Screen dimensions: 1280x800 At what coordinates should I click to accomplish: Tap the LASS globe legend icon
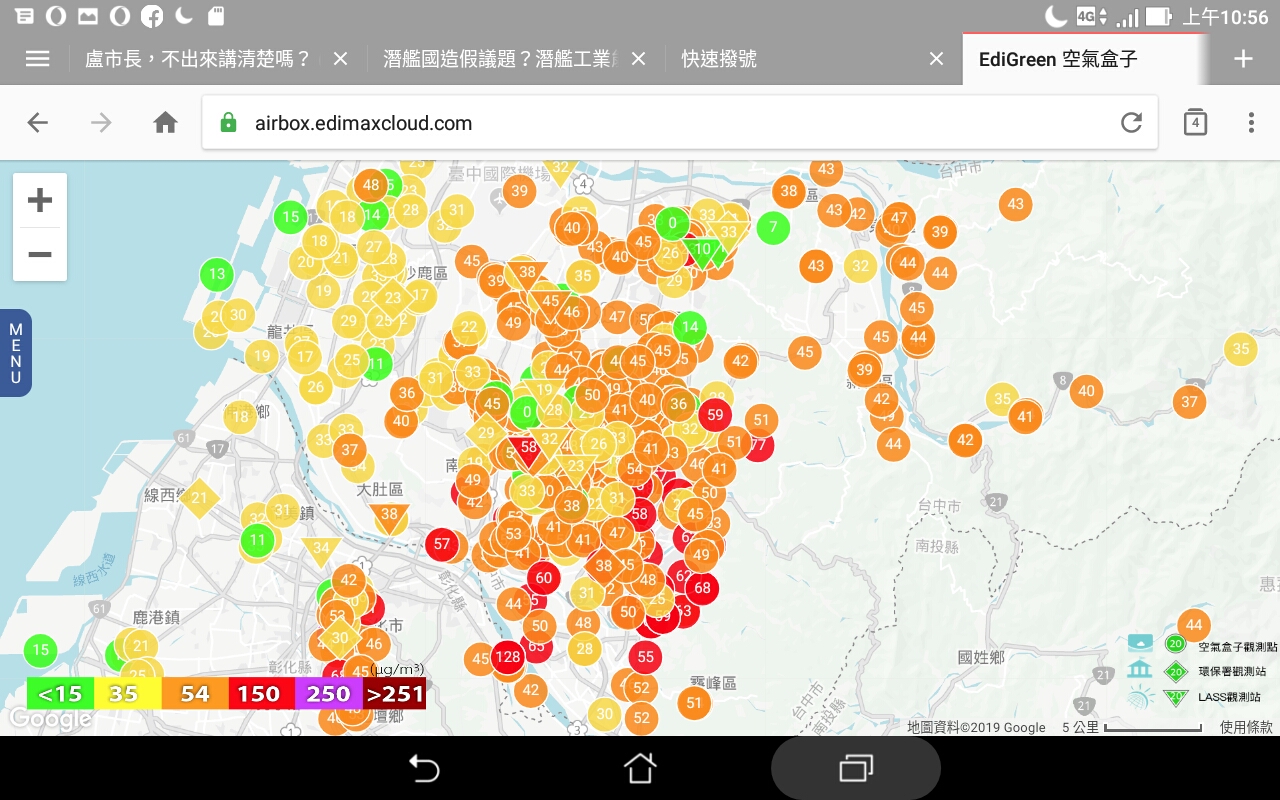[x=1141, y=698]
